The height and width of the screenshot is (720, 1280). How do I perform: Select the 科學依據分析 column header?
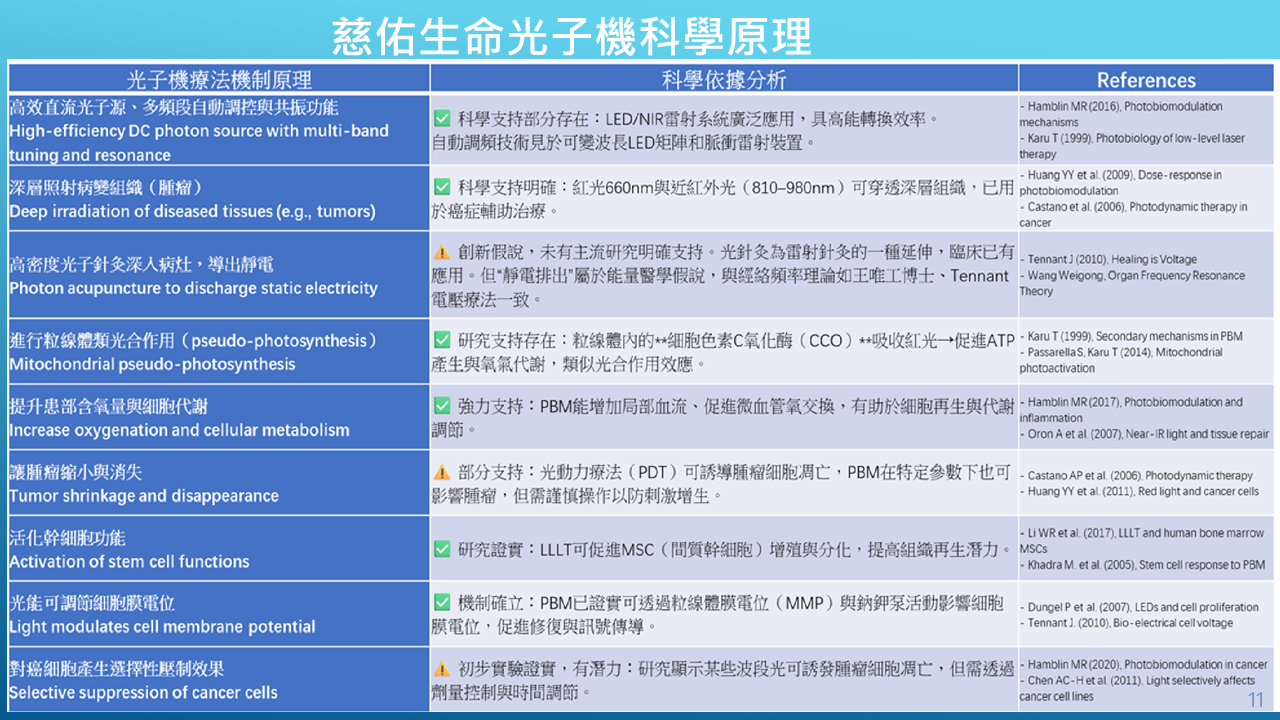click(724, 80)
